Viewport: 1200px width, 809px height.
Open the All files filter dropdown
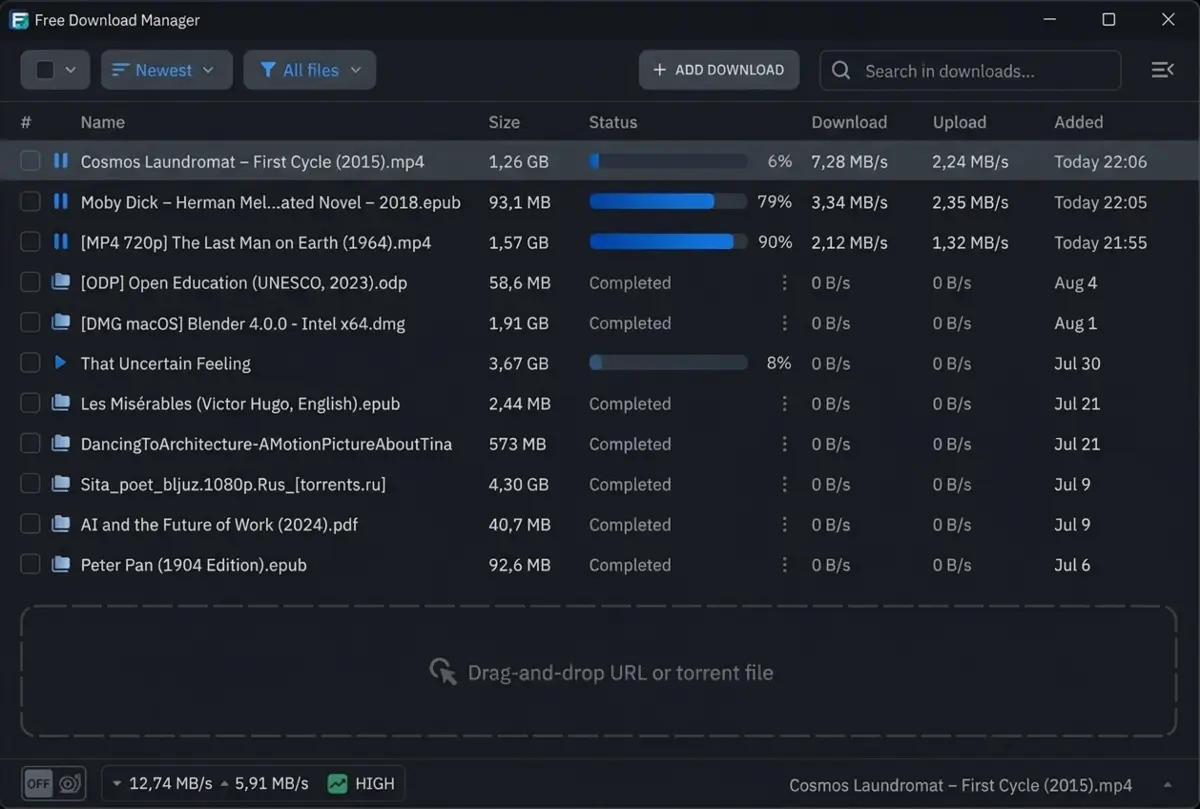[x=310, y=70]
